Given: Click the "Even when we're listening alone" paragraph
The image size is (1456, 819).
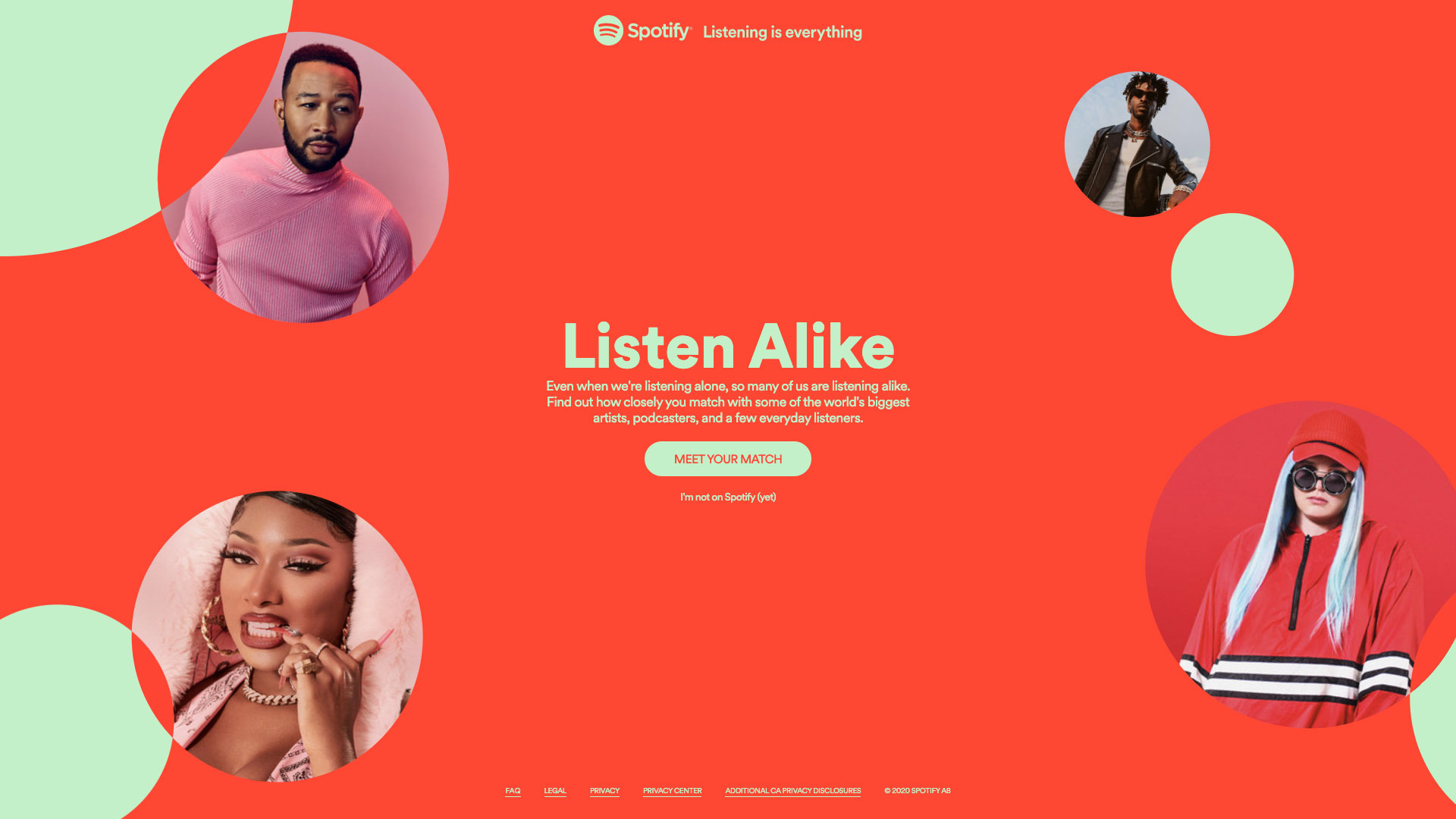Looking at the screenshot, I should (x=728, y=402).
